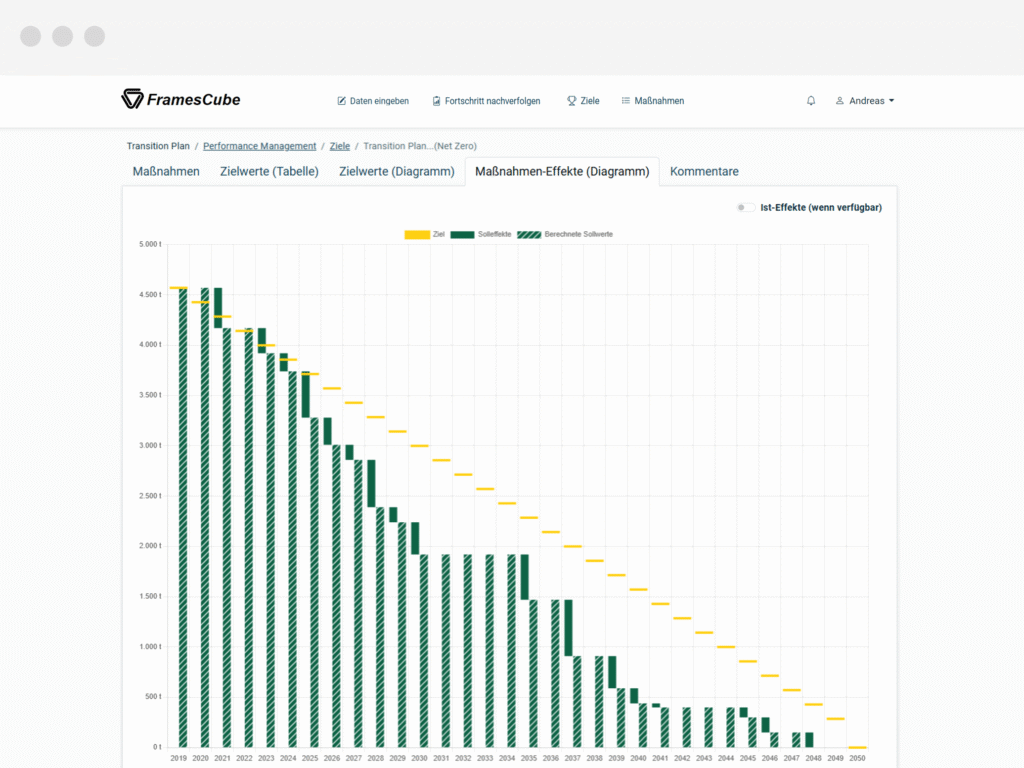This screenshot has height=768, width=1024.
Task: Switch to the Maßnahmen tab
Action: [x=166, y=171]
